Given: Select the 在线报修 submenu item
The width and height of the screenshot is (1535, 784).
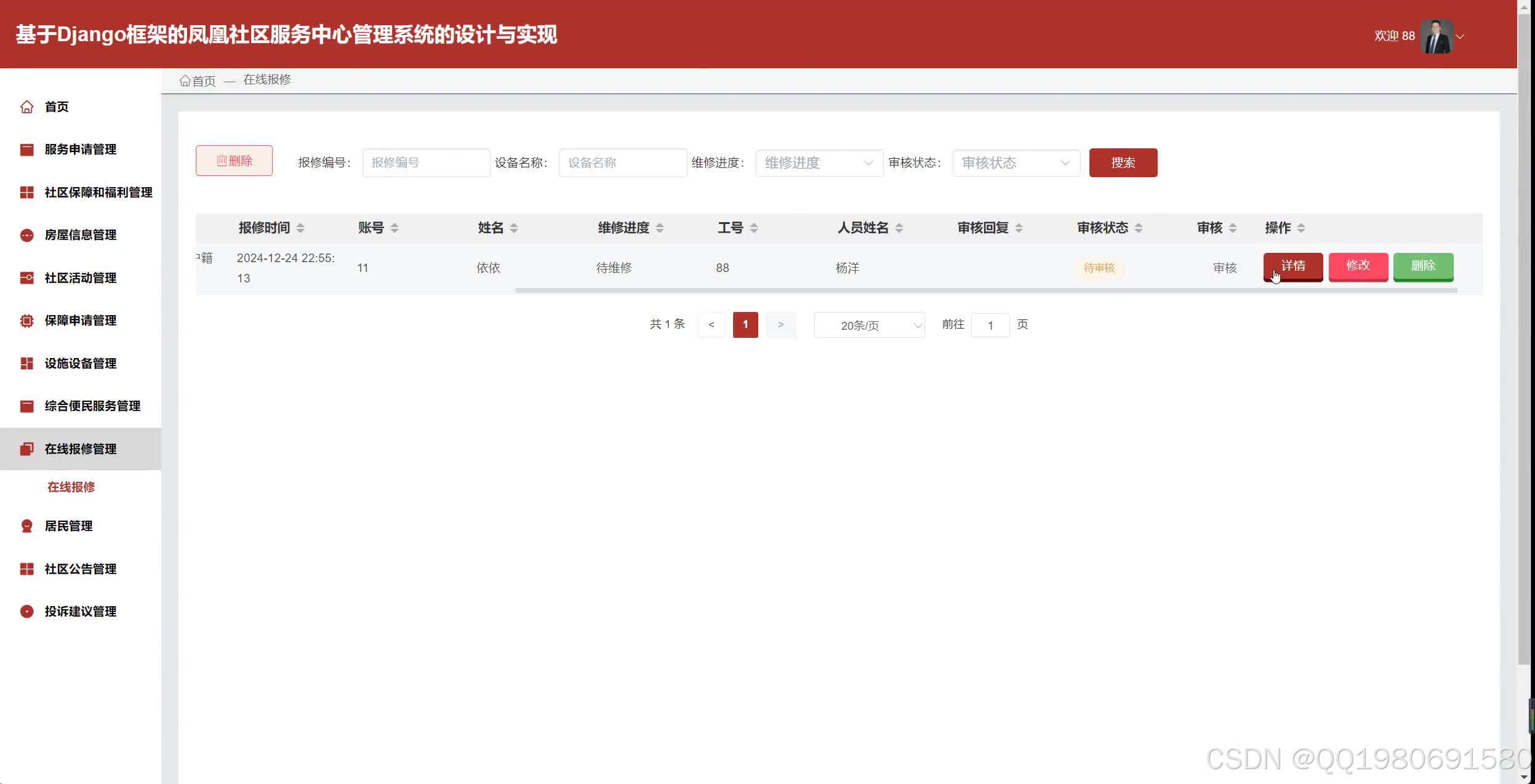Looking at the screenshot, I should tap(71, 487).
